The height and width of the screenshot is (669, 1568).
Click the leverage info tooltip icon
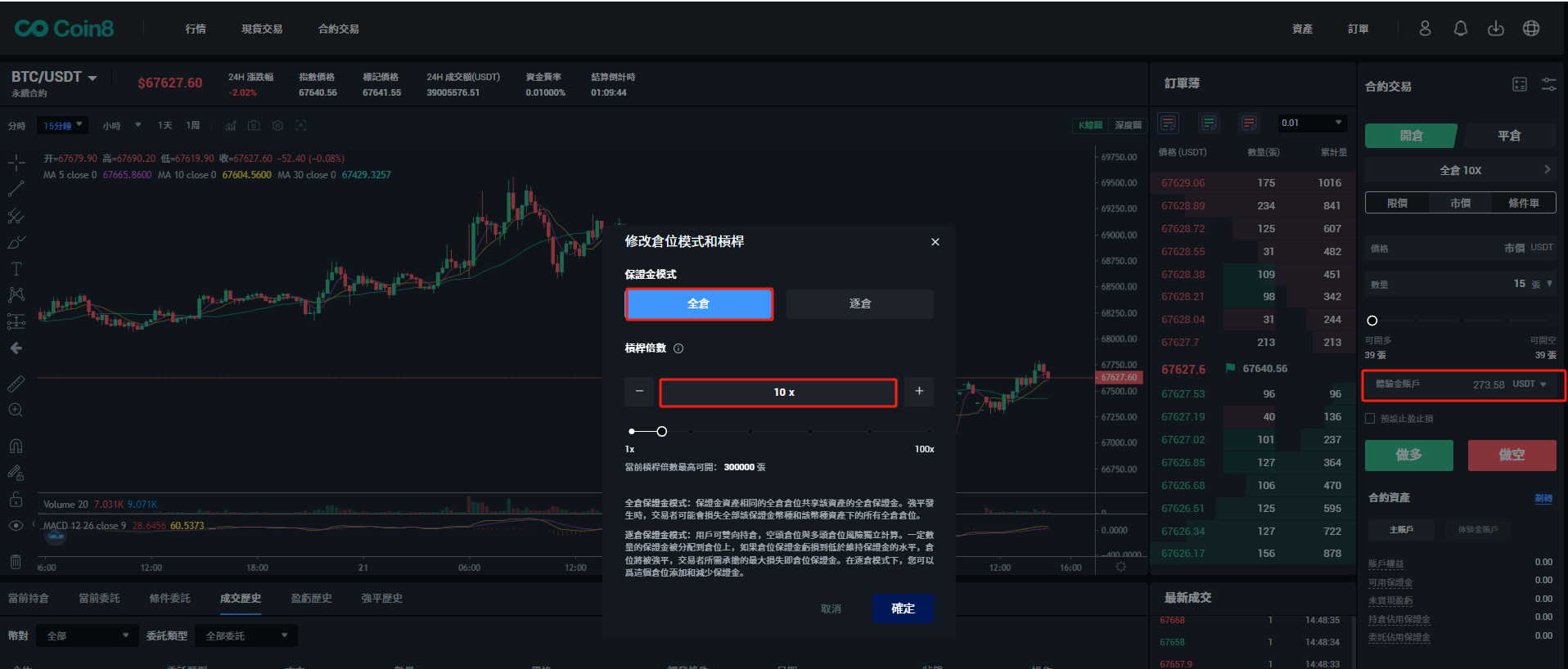[x=678, y=348]
